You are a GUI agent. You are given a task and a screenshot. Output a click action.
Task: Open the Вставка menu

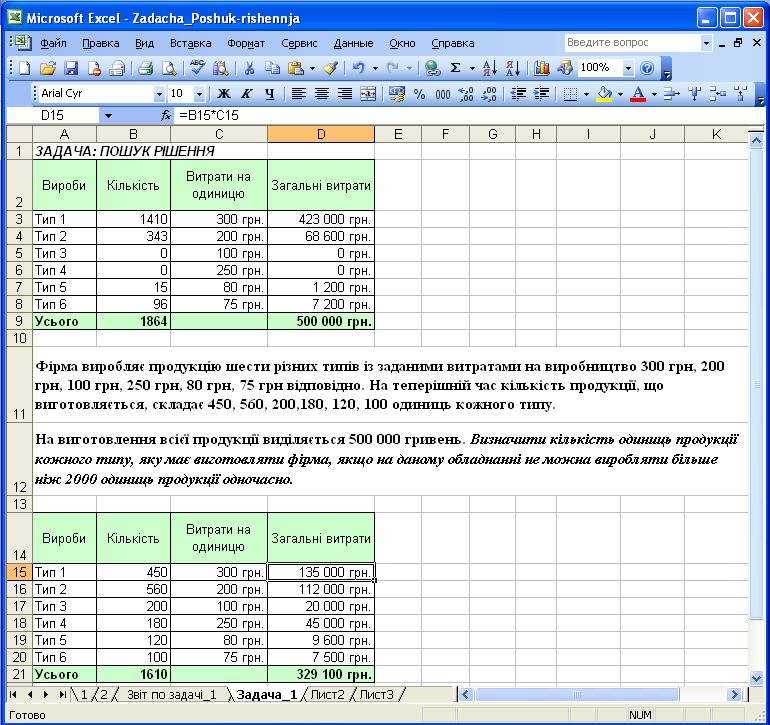point(191,43)
